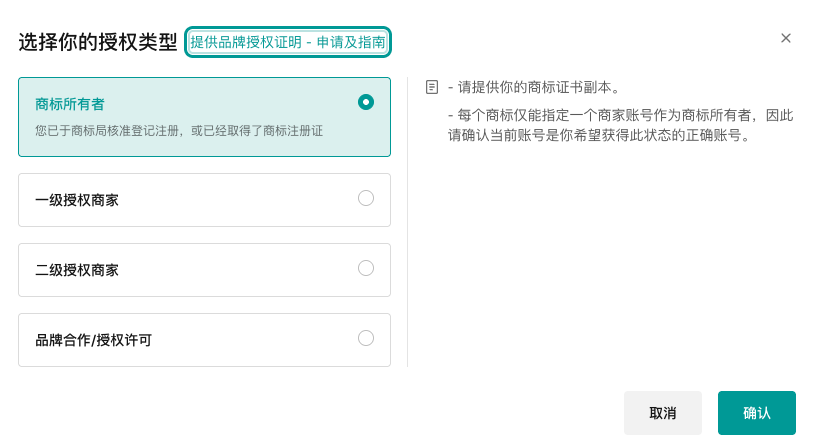Click the 商标所有者 card title text
This screenshot has width=814, height=448.
(x=70, y=104)
